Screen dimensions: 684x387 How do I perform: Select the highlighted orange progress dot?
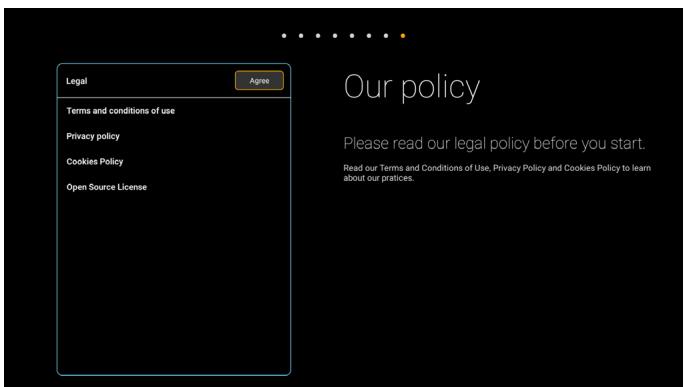pyautogui.click(x=403, y=36)
